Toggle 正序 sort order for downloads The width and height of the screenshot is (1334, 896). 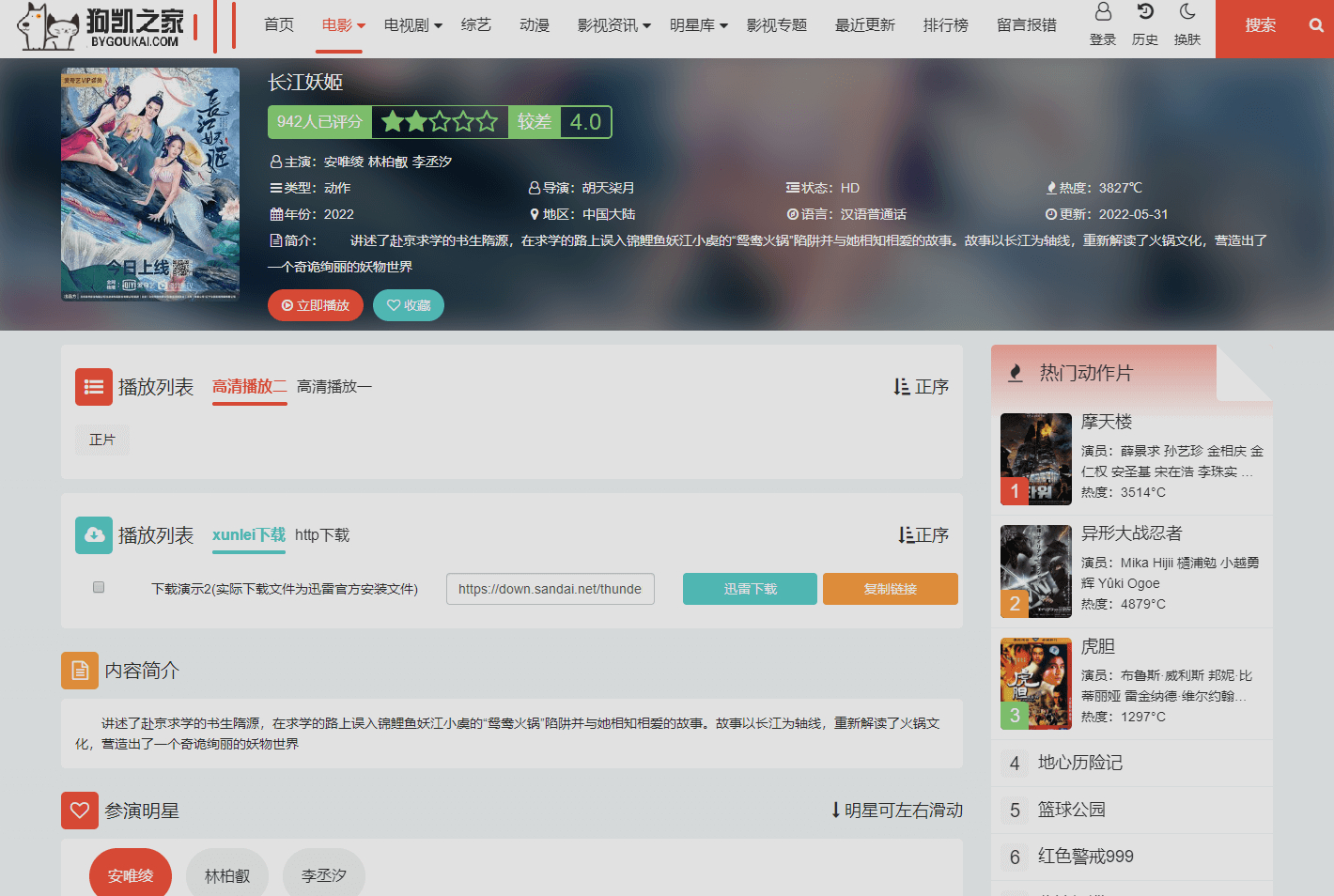pos(923,535)
